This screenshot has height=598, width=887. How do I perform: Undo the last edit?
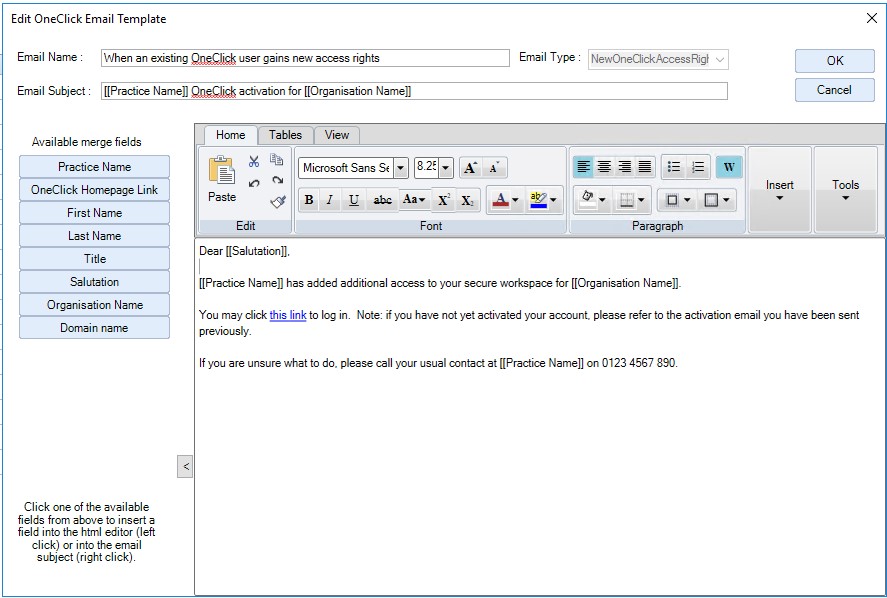coord(254,183)
